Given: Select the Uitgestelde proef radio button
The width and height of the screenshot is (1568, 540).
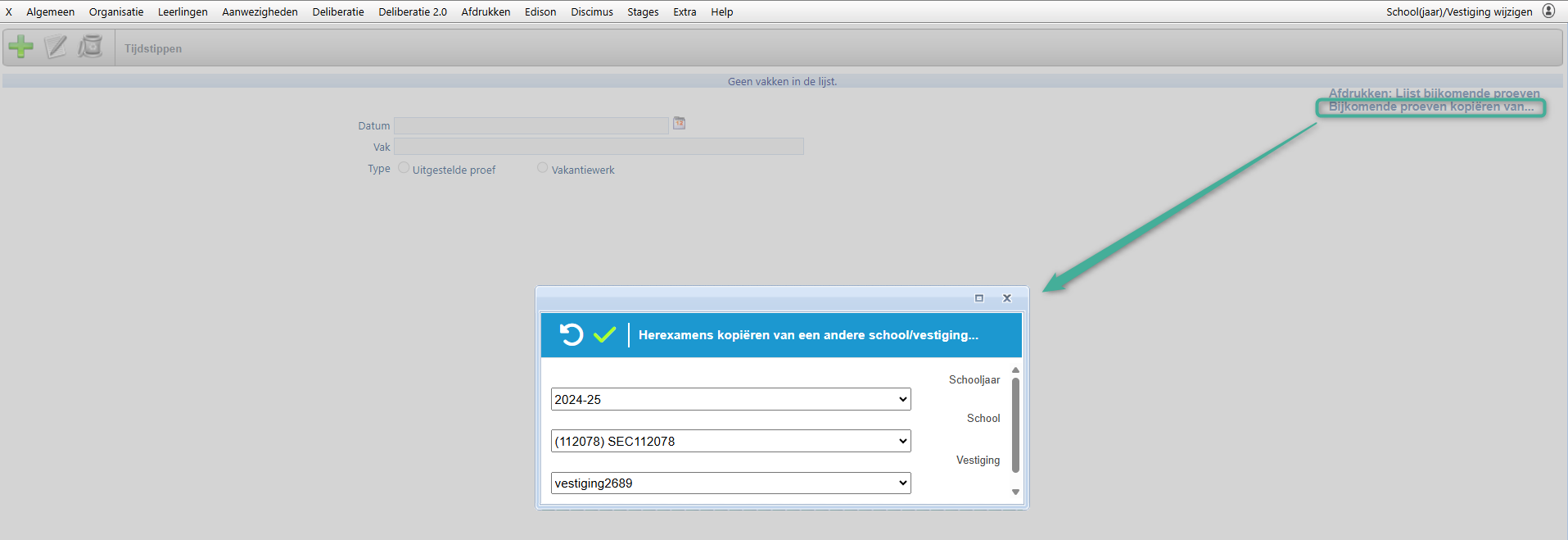Looking at the screenshot, I should pos(404,168).
